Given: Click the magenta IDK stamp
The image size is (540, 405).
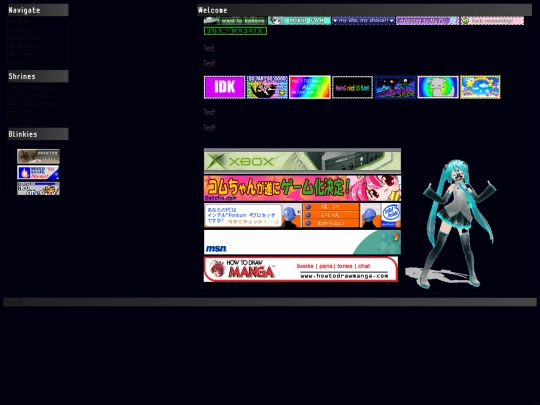Looking at the screenshot, I should click(x=224, y=87).
